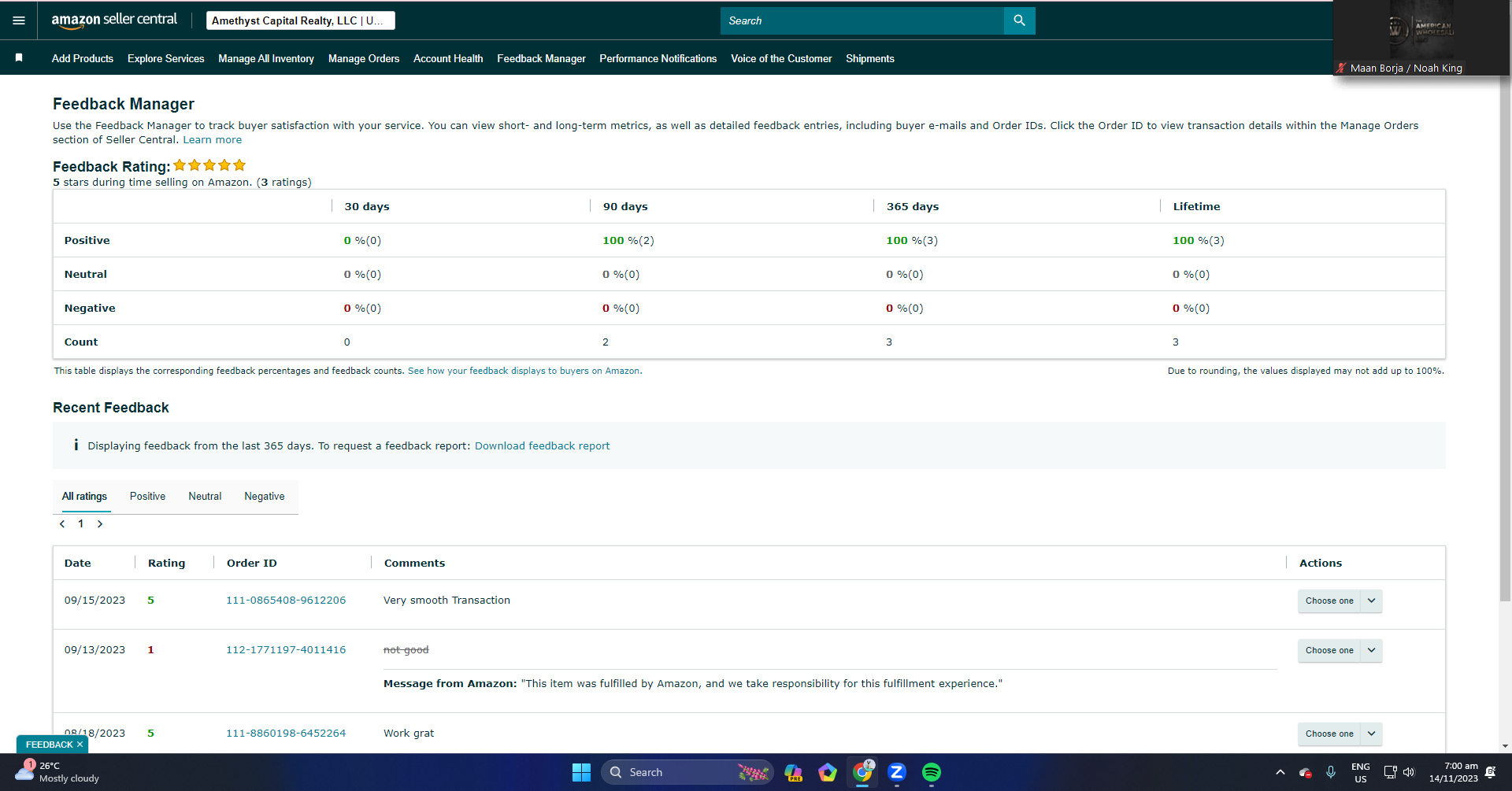
Task: Open Feedback Manager from navigation bar
Action: (x=541, y=58)
